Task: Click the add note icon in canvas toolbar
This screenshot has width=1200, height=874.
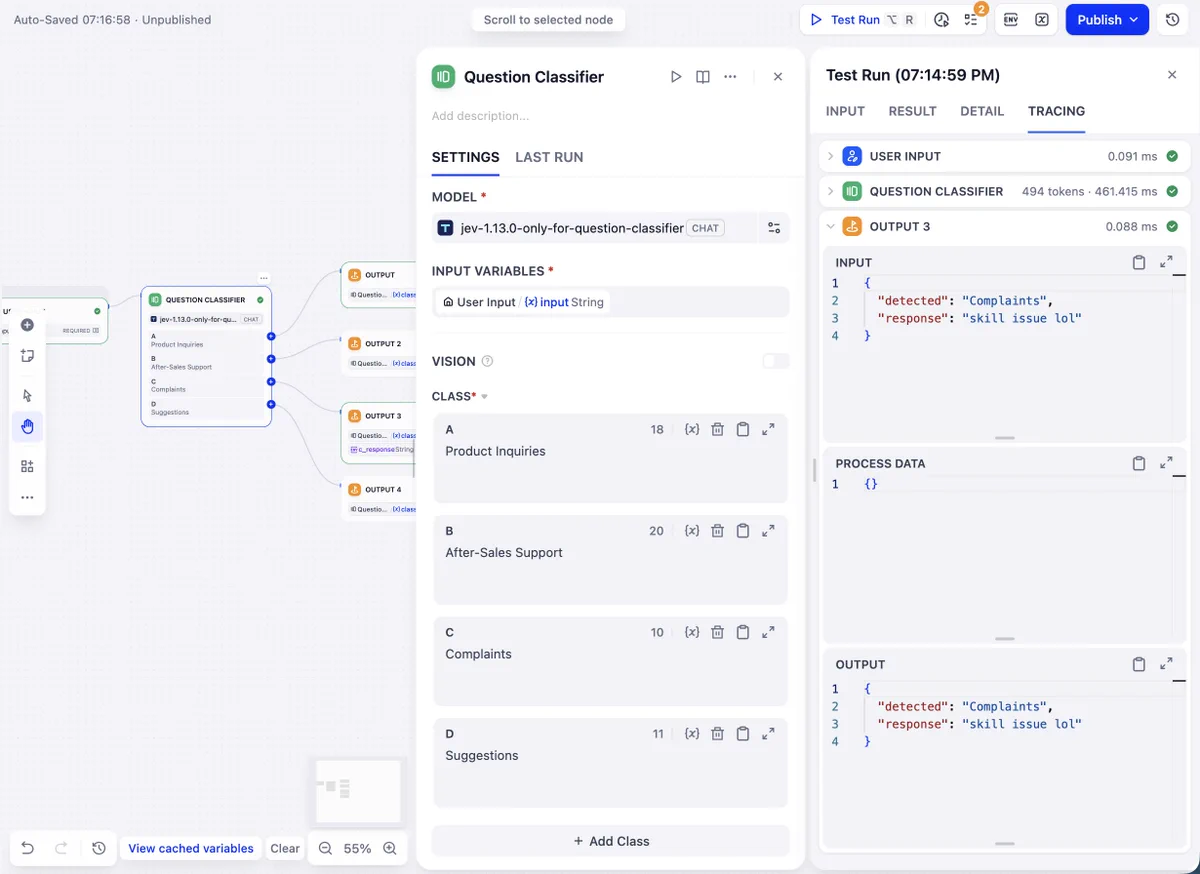Action: 27,356
